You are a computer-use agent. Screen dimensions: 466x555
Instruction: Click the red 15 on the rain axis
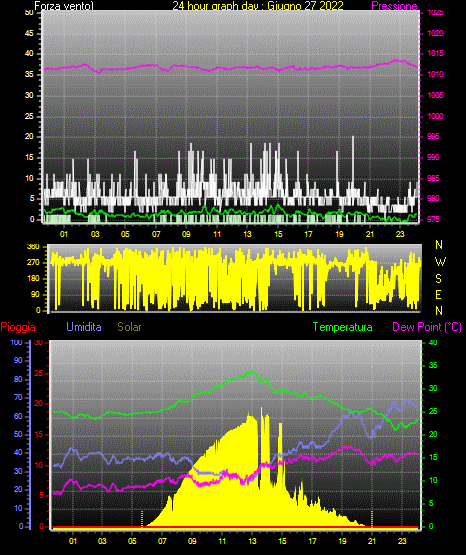(x=39, y=434)
